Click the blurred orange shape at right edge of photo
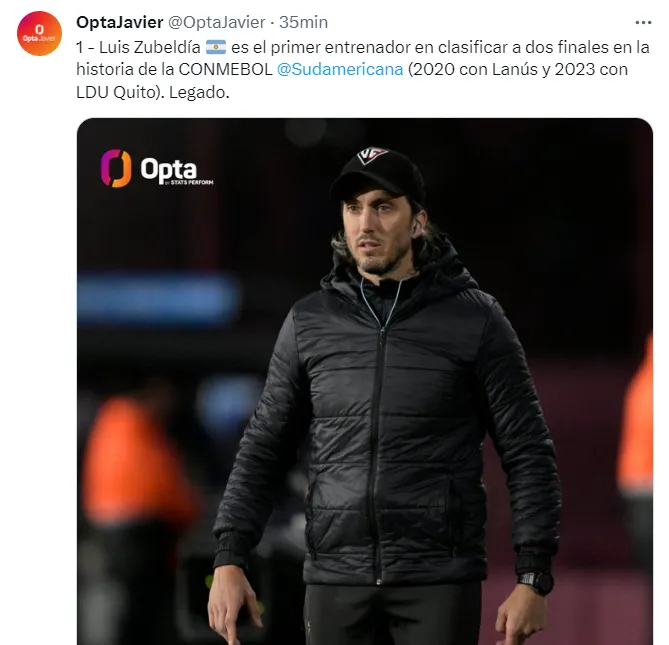 [x=638, y=418]
